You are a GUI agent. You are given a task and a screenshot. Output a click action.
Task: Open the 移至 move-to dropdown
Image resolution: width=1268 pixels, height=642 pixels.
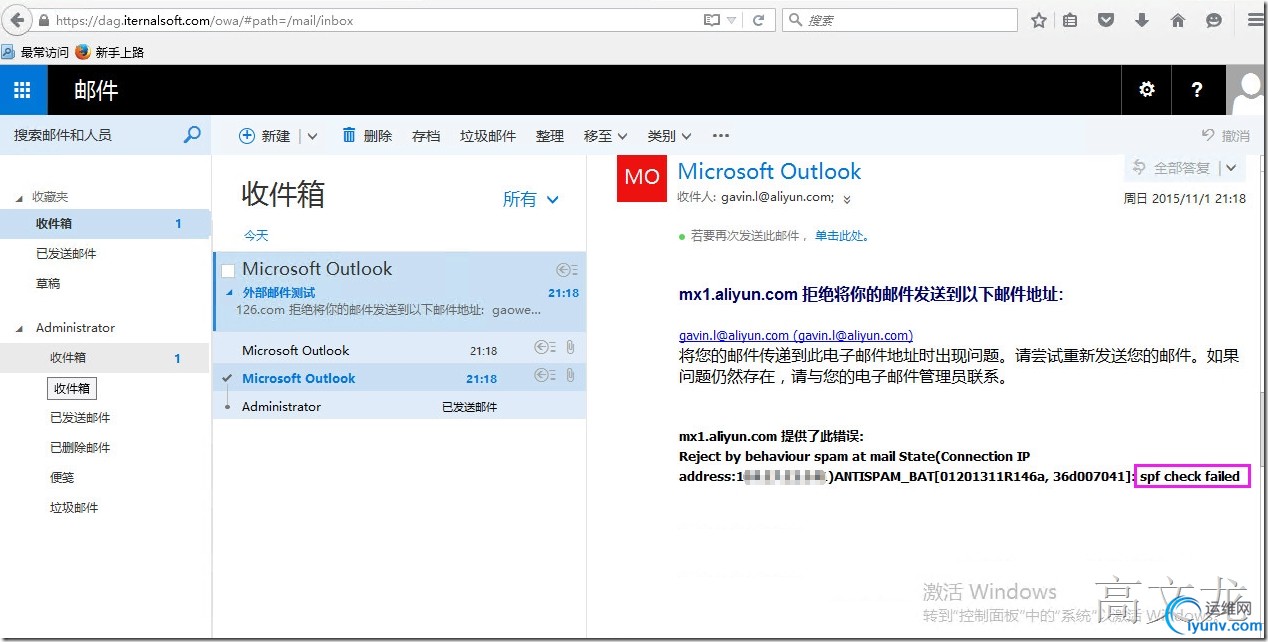click(x=605, y=136)
